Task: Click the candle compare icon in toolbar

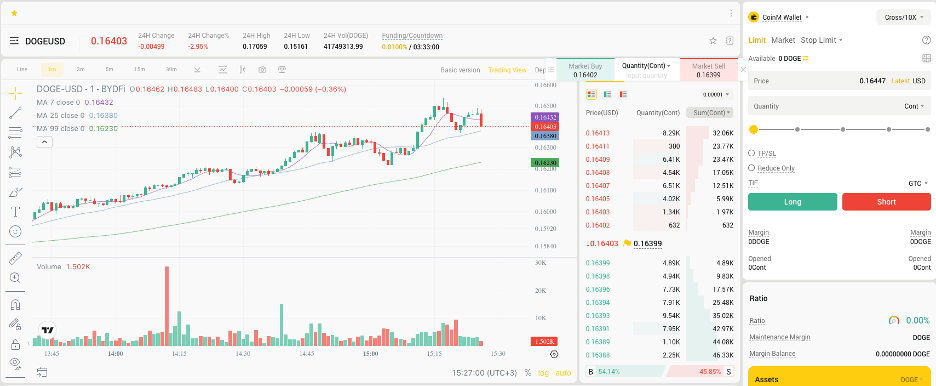Action: pyautogui.click(x=242, y=70)
